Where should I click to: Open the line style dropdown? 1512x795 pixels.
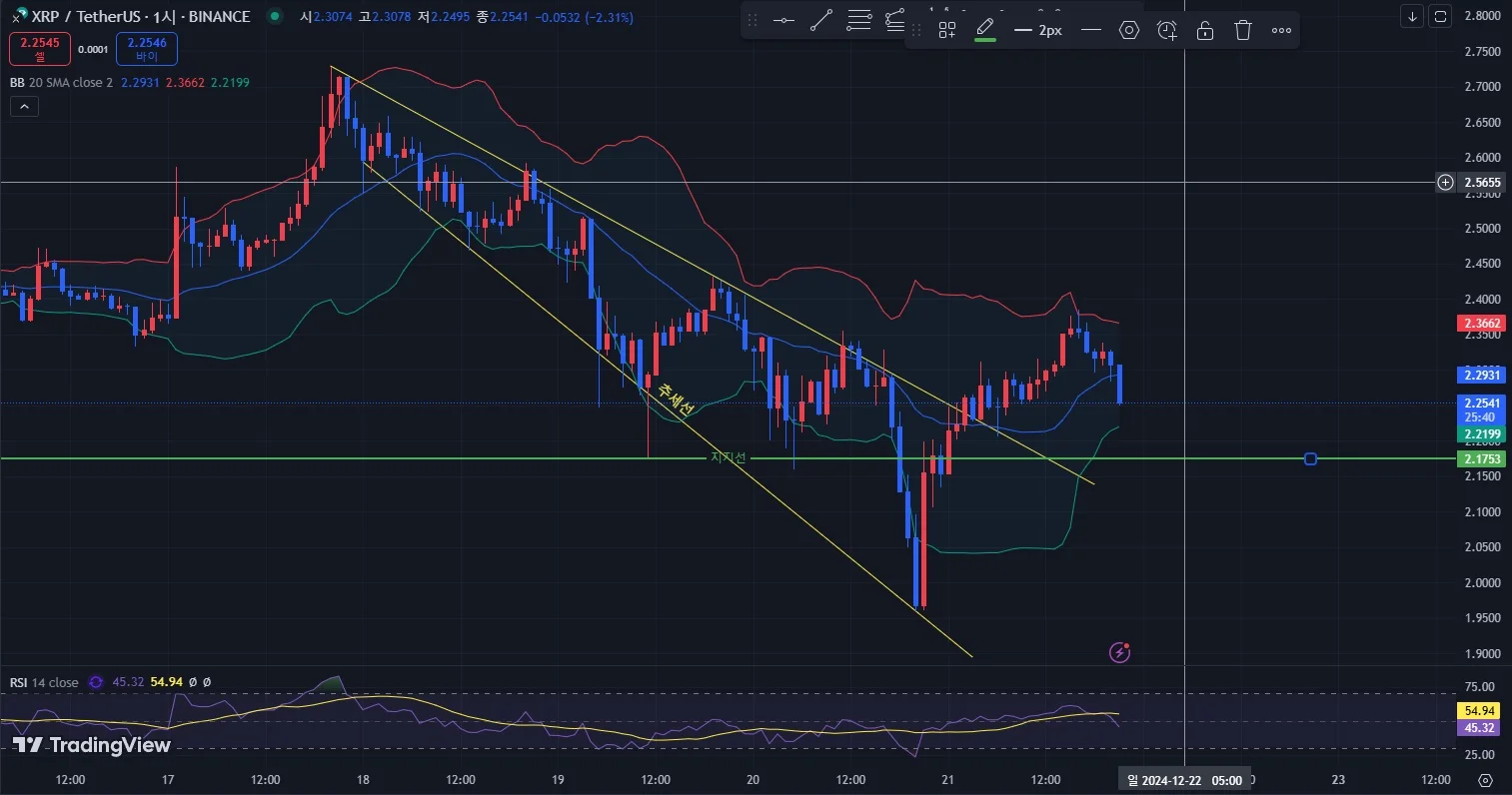[x=1091, y=31]
